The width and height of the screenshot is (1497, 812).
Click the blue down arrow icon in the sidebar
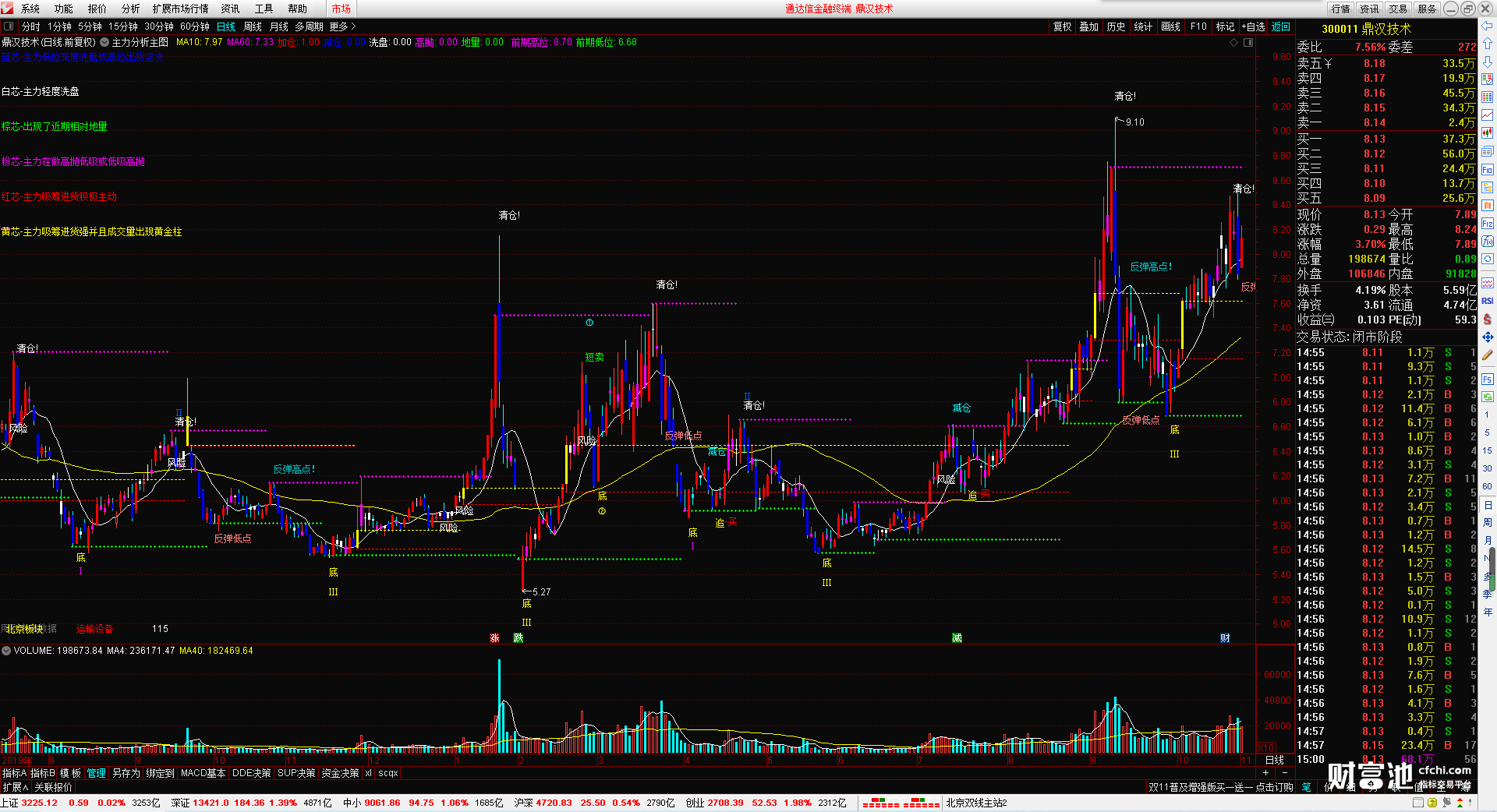pos(1488,61)
